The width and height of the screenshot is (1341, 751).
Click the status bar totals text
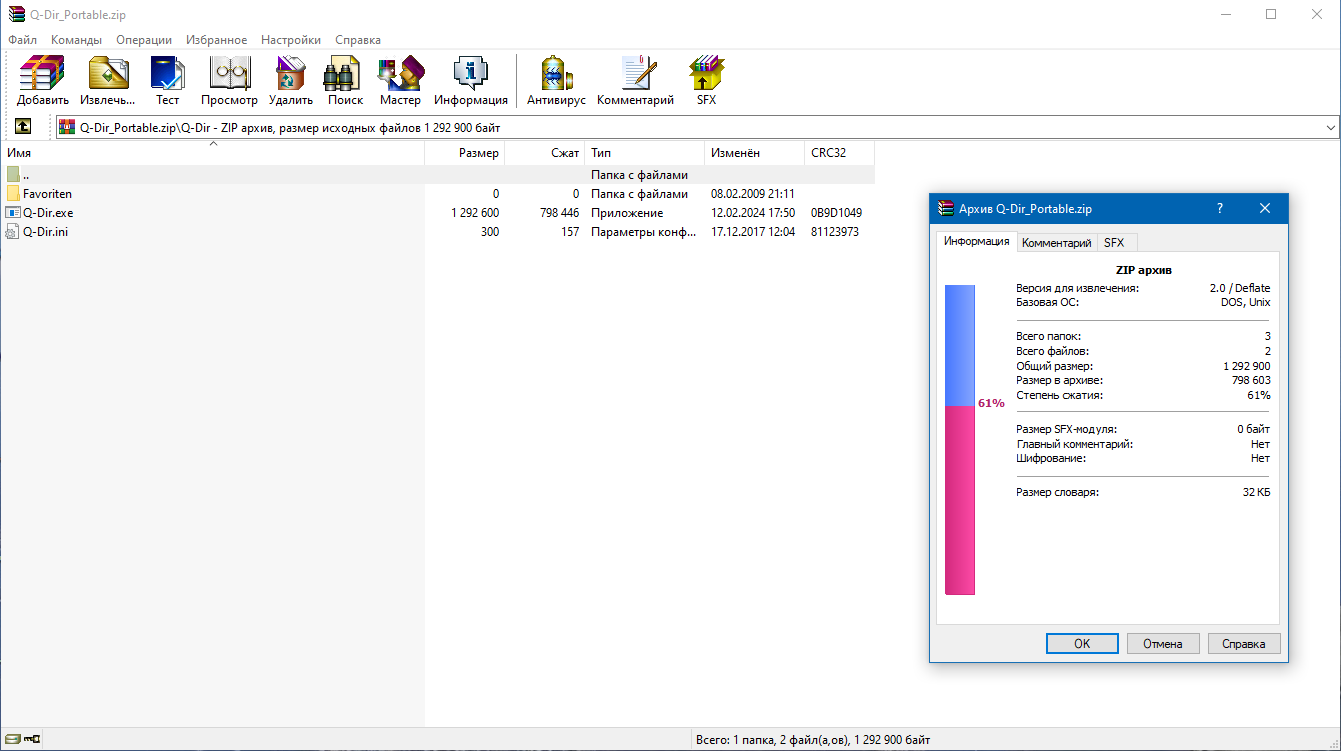(x=812, y=740)
